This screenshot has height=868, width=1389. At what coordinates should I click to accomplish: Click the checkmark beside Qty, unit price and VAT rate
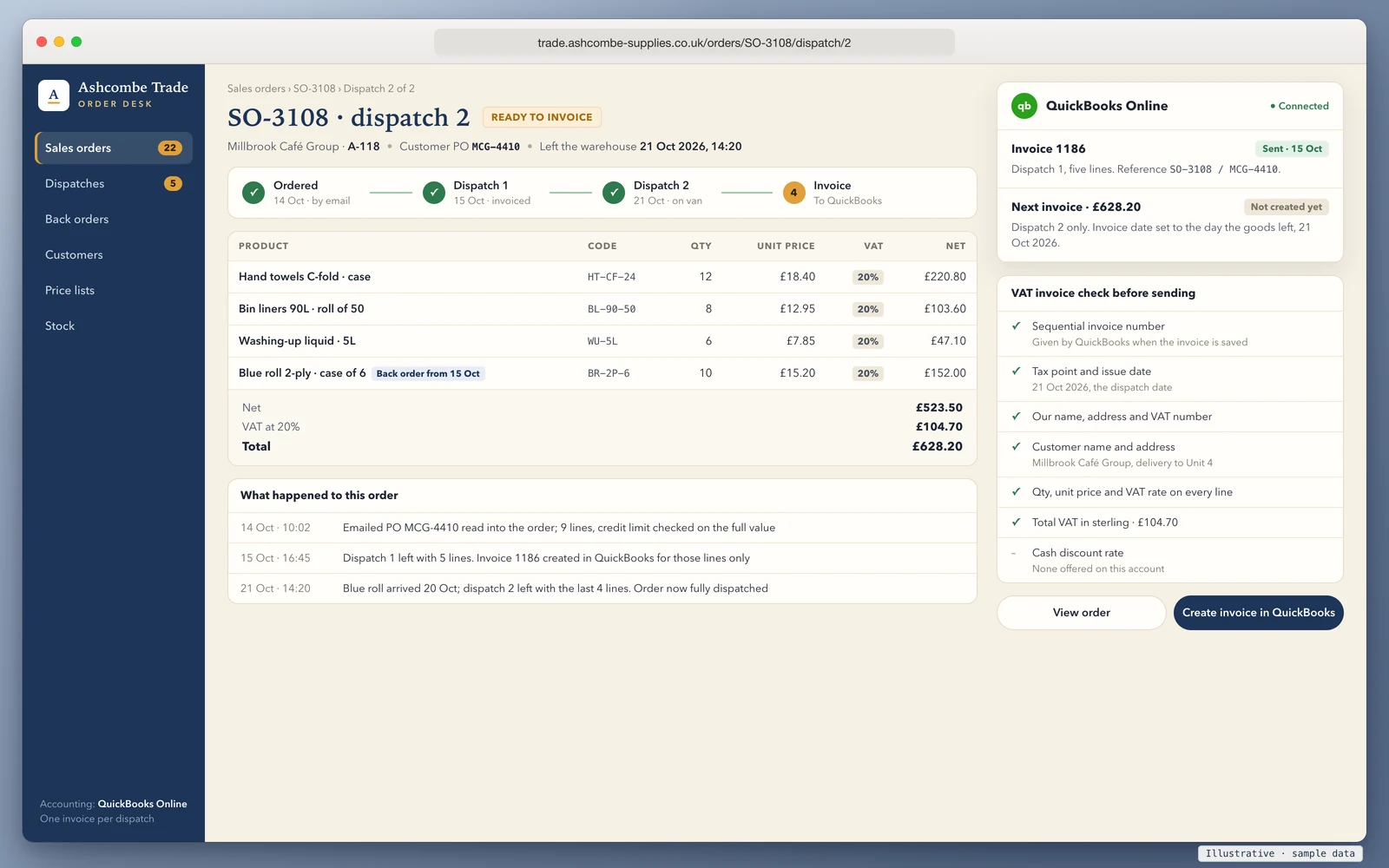1016,492
